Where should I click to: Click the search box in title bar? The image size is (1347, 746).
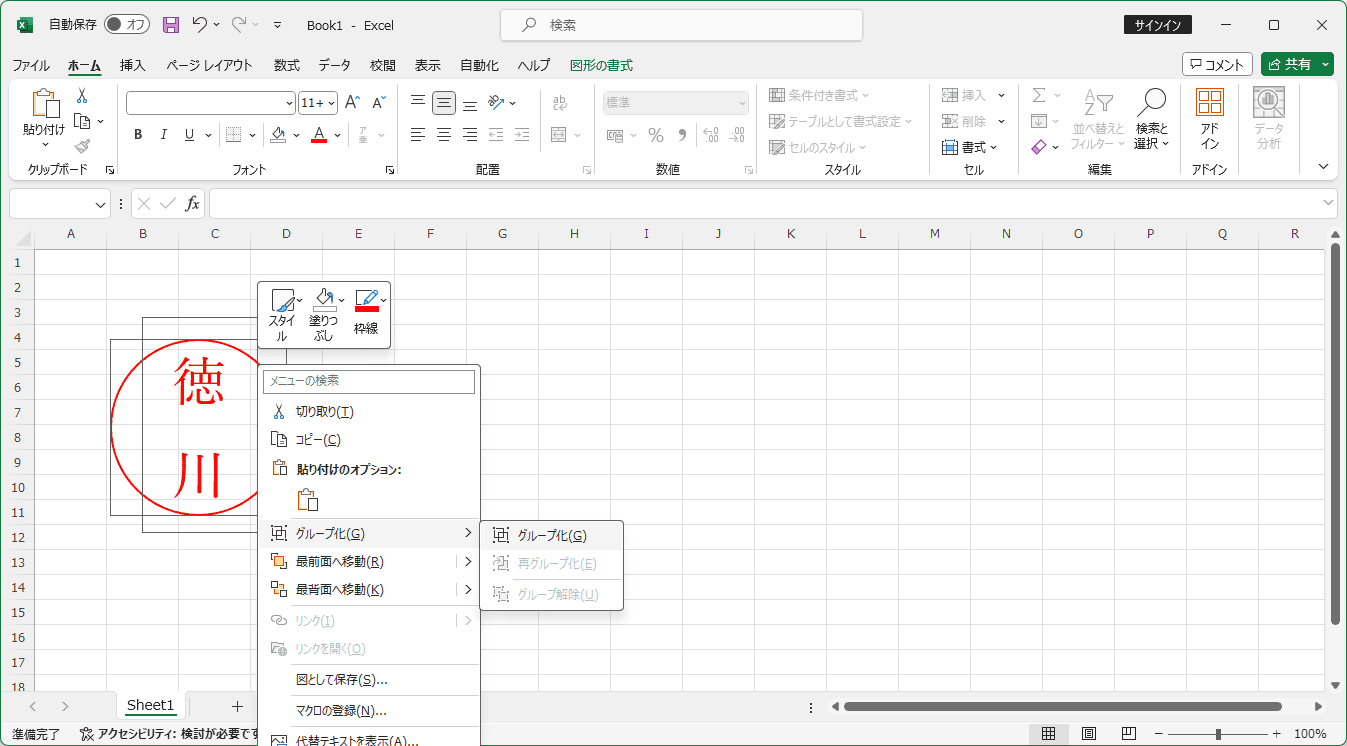(x=680, y=25)
